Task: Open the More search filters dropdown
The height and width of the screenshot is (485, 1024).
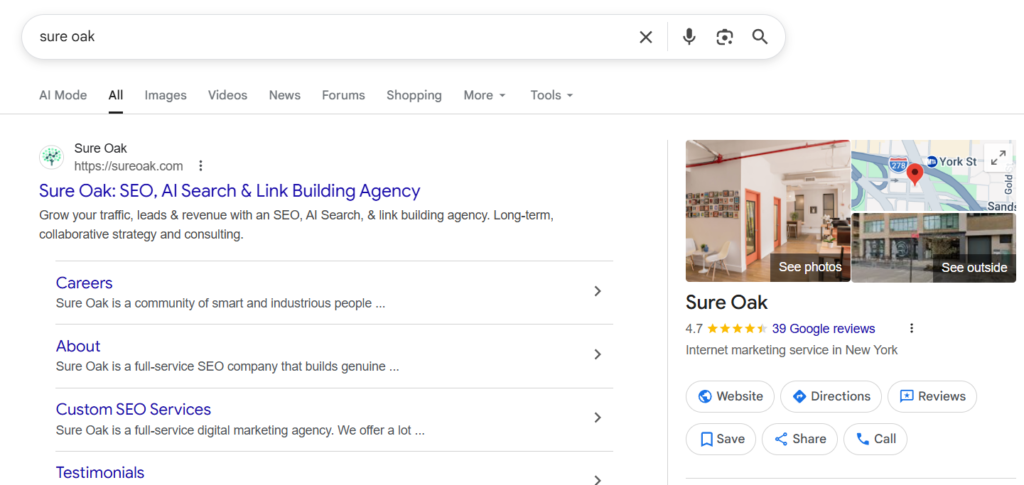Action: 485,95
